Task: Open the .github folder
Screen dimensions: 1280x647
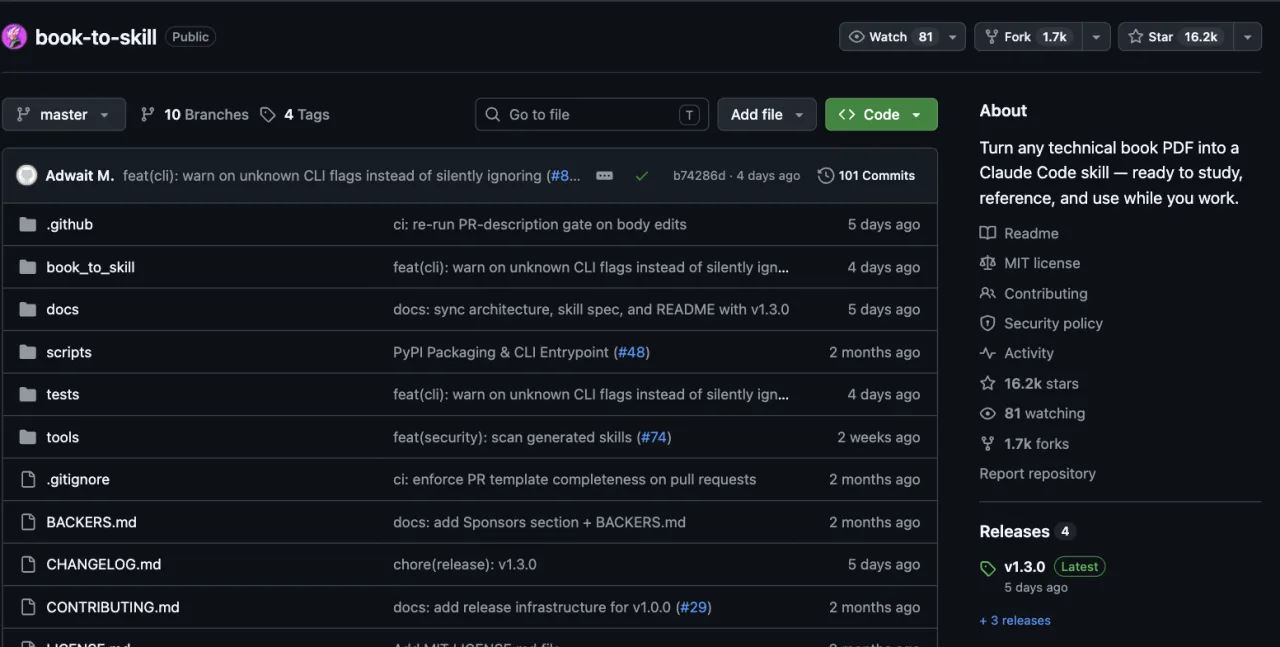Action: click(69, 224)
